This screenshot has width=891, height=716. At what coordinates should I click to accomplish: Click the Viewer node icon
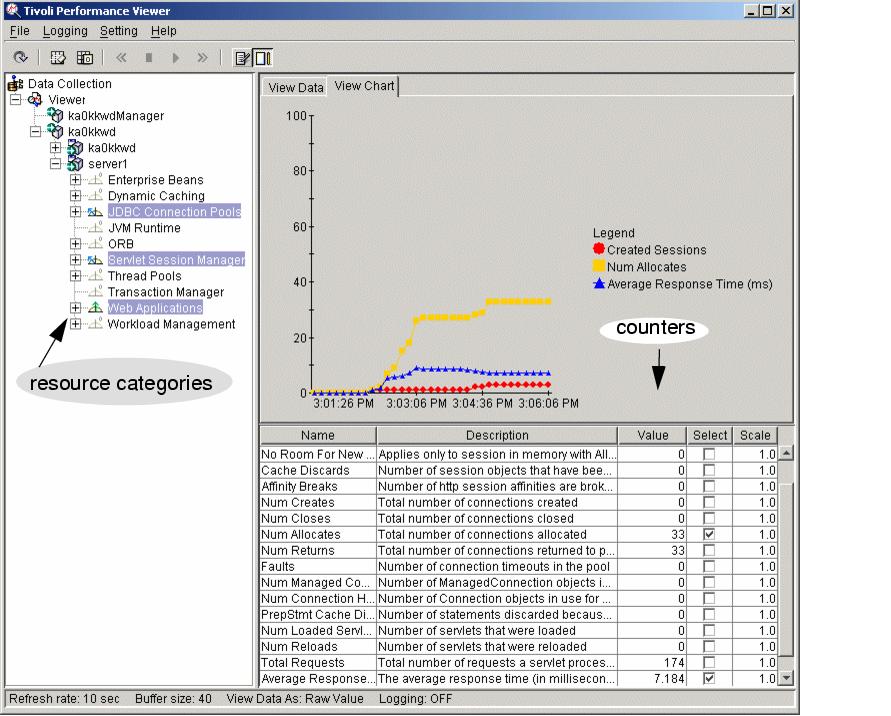(x=35, y=100)
